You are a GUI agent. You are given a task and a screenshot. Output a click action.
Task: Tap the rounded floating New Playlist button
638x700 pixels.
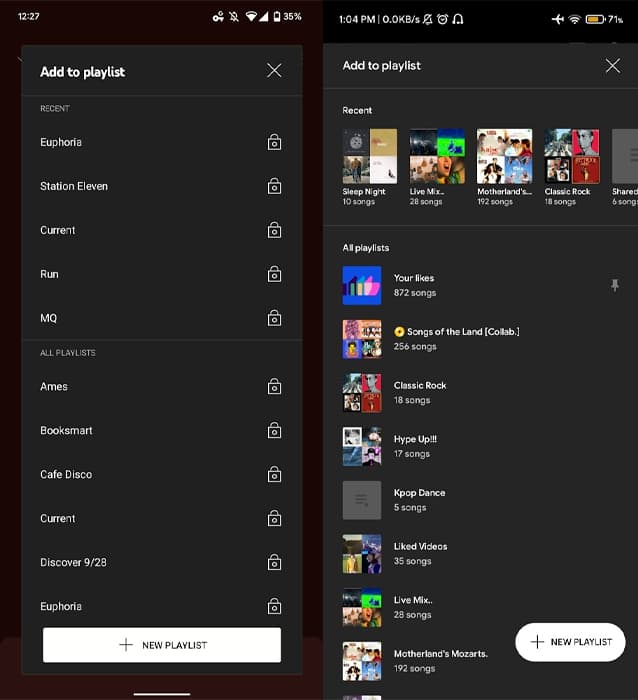pos(570,641)
